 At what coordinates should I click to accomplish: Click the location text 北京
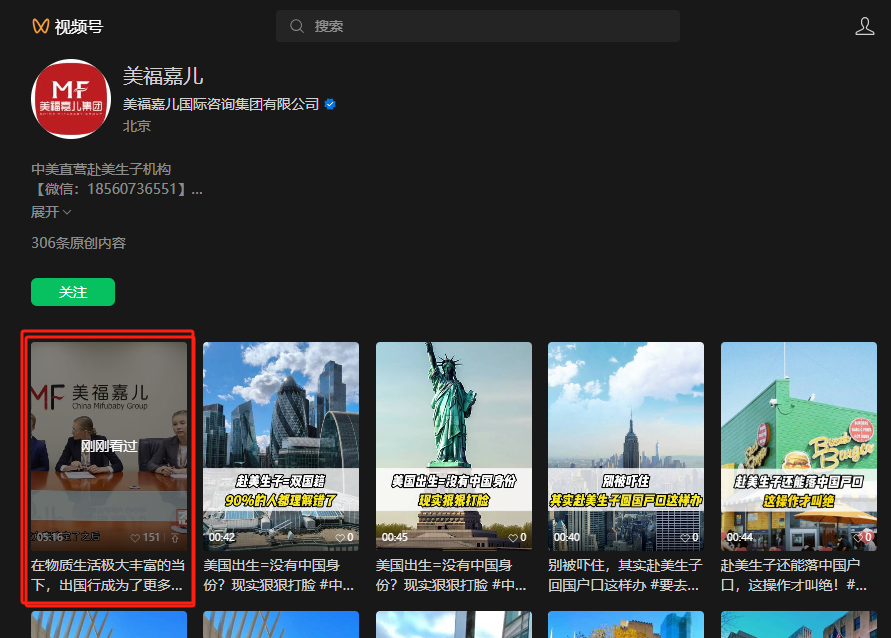(x=137, y=126)
